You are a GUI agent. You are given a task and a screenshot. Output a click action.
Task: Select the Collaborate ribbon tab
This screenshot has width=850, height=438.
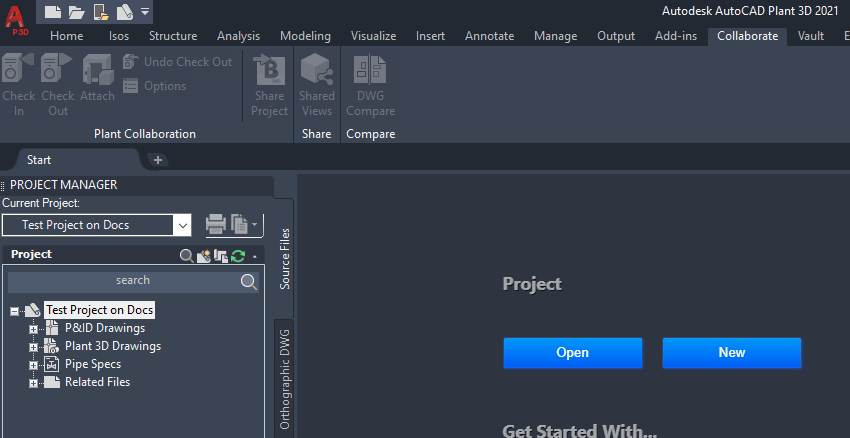click(748, 36)
